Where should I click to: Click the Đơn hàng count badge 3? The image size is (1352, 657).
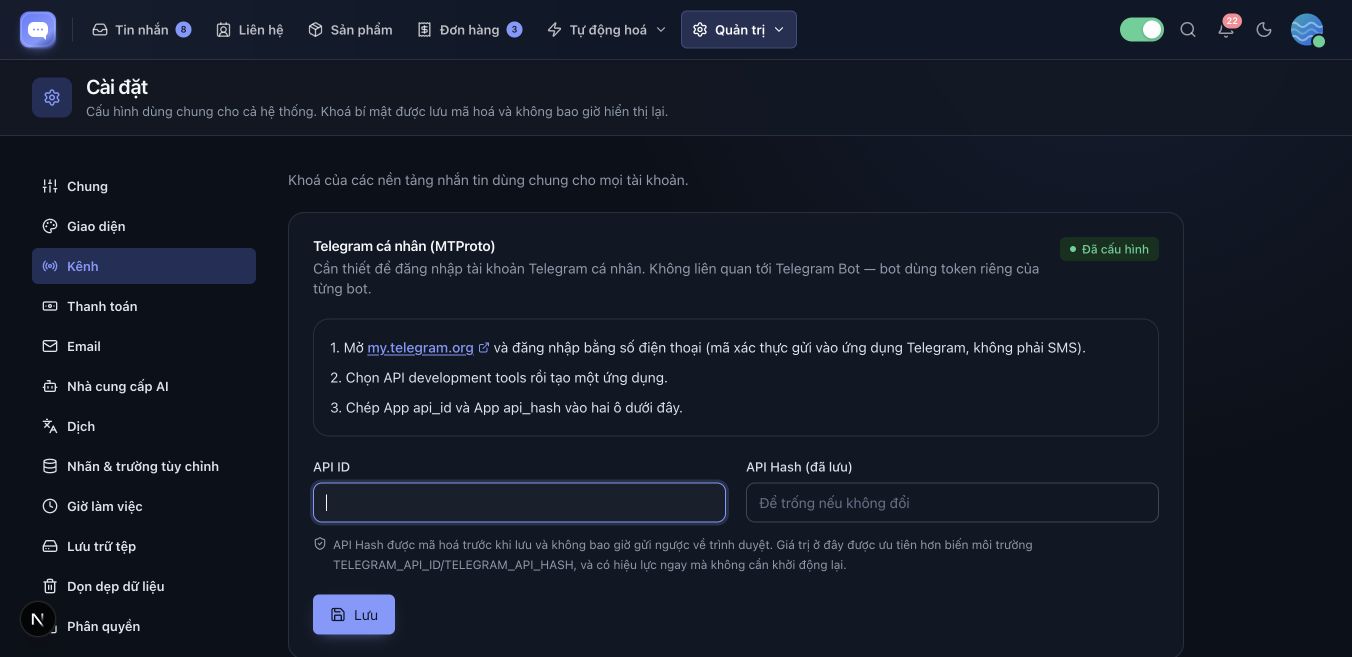[x=514, y=30]
